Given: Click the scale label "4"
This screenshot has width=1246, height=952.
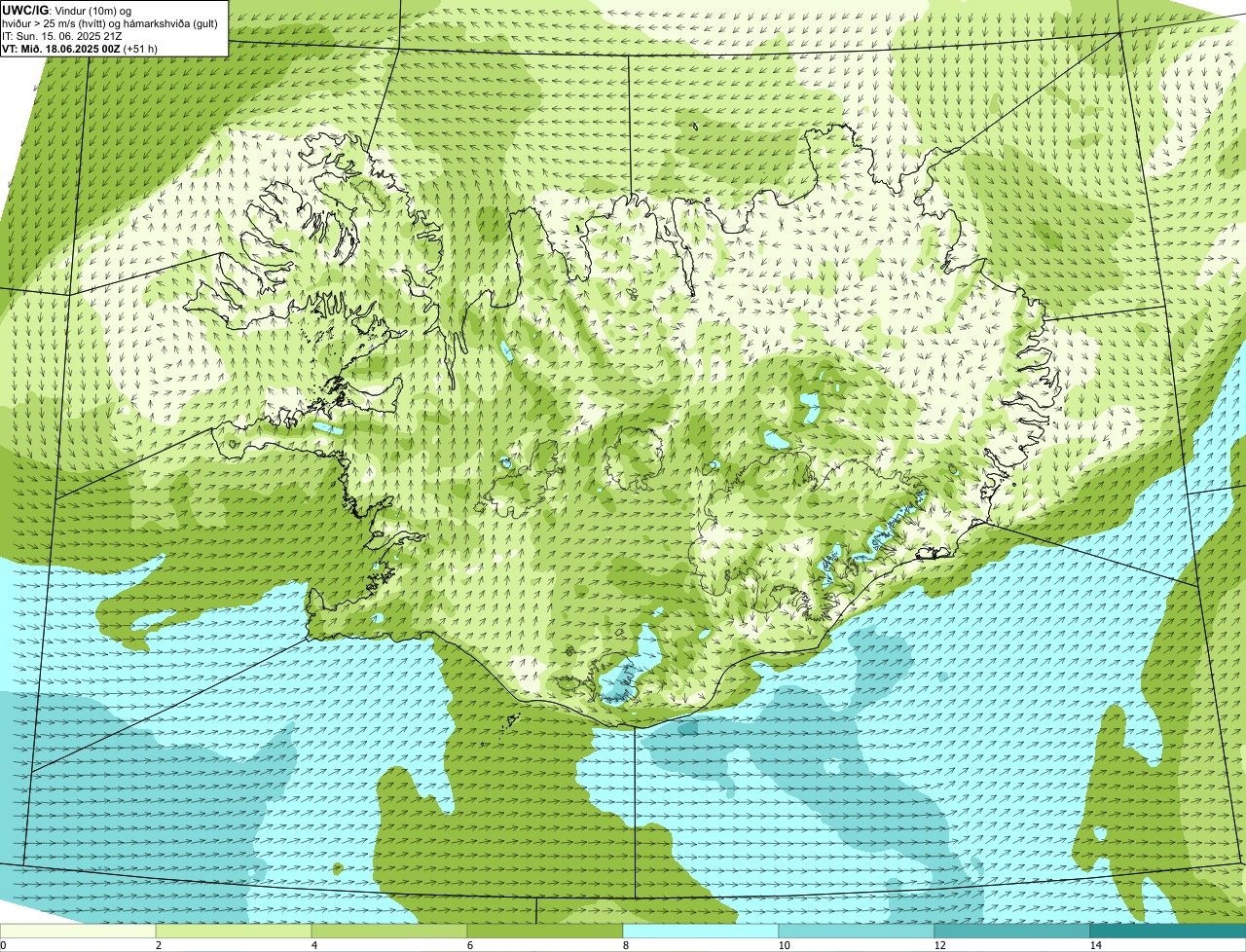Looking at the screenshot, I should 313,945.
